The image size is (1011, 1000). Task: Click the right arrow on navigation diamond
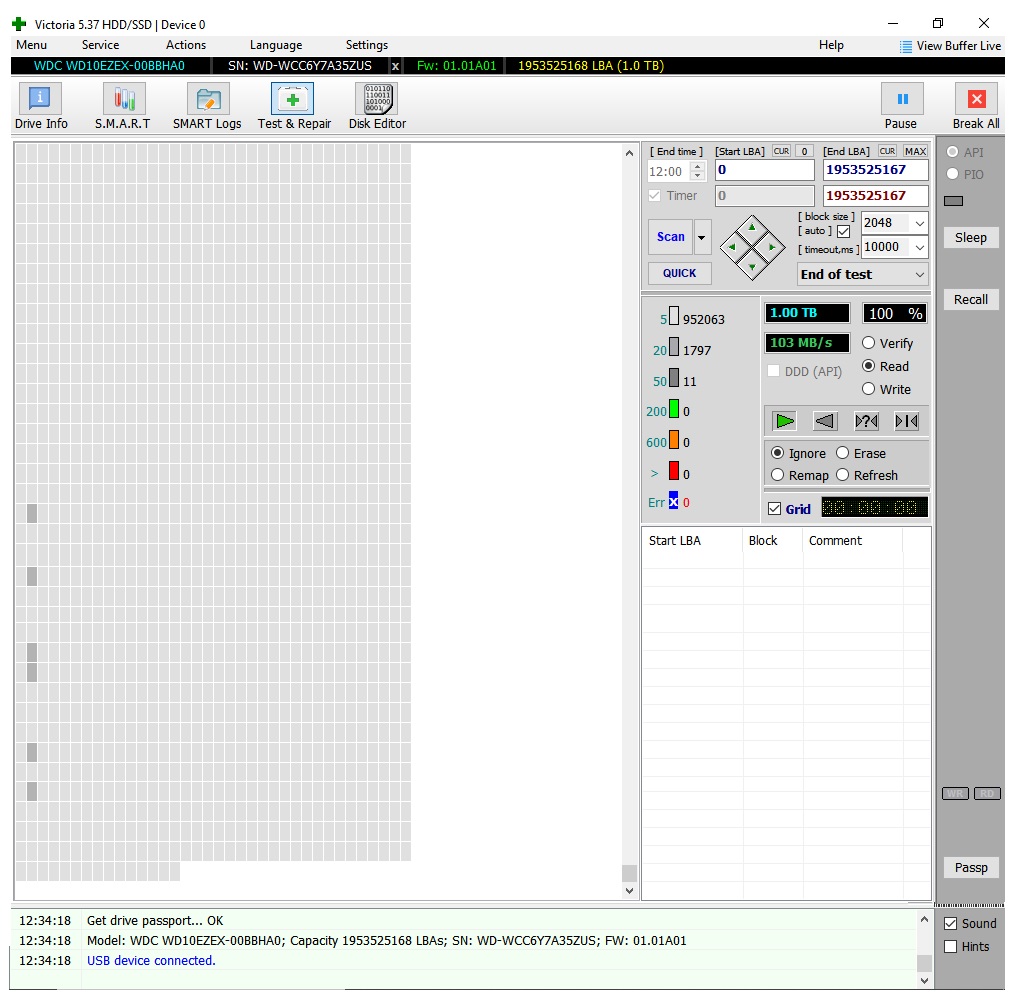click(772, 247)
